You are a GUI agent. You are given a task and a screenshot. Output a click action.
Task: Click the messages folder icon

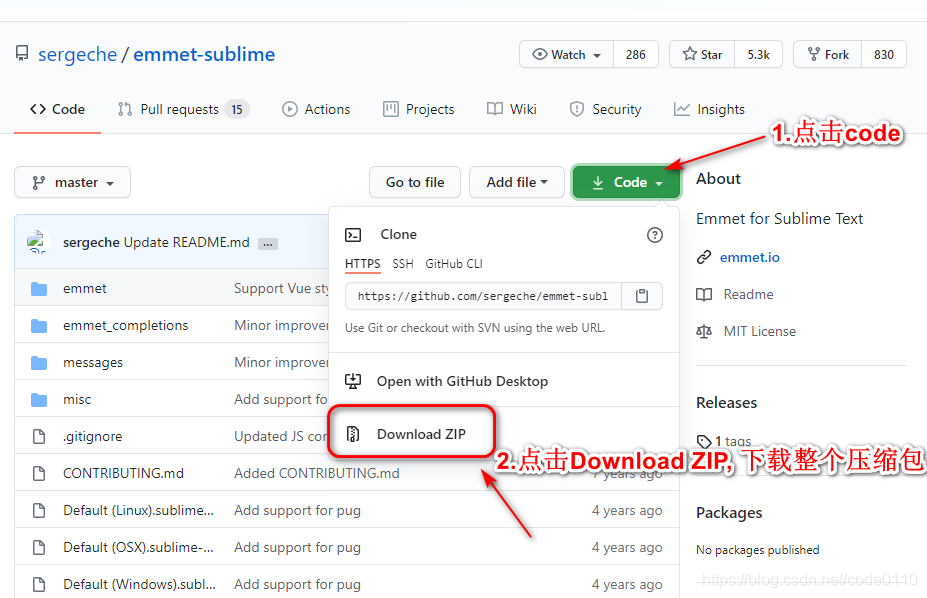point(39,362)
